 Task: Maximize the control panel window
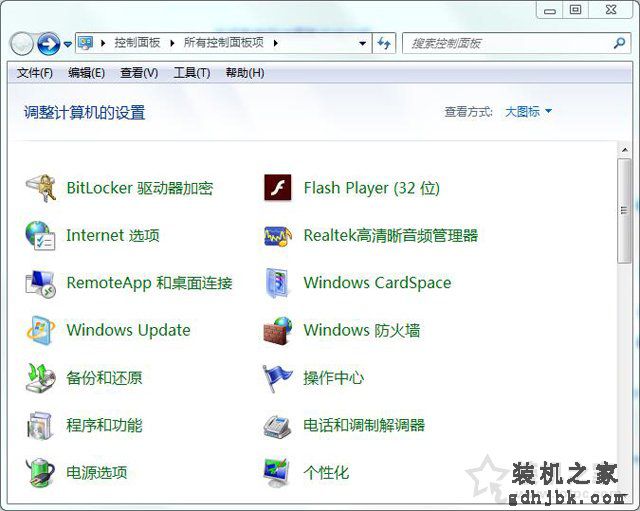[x=576, y=9]
